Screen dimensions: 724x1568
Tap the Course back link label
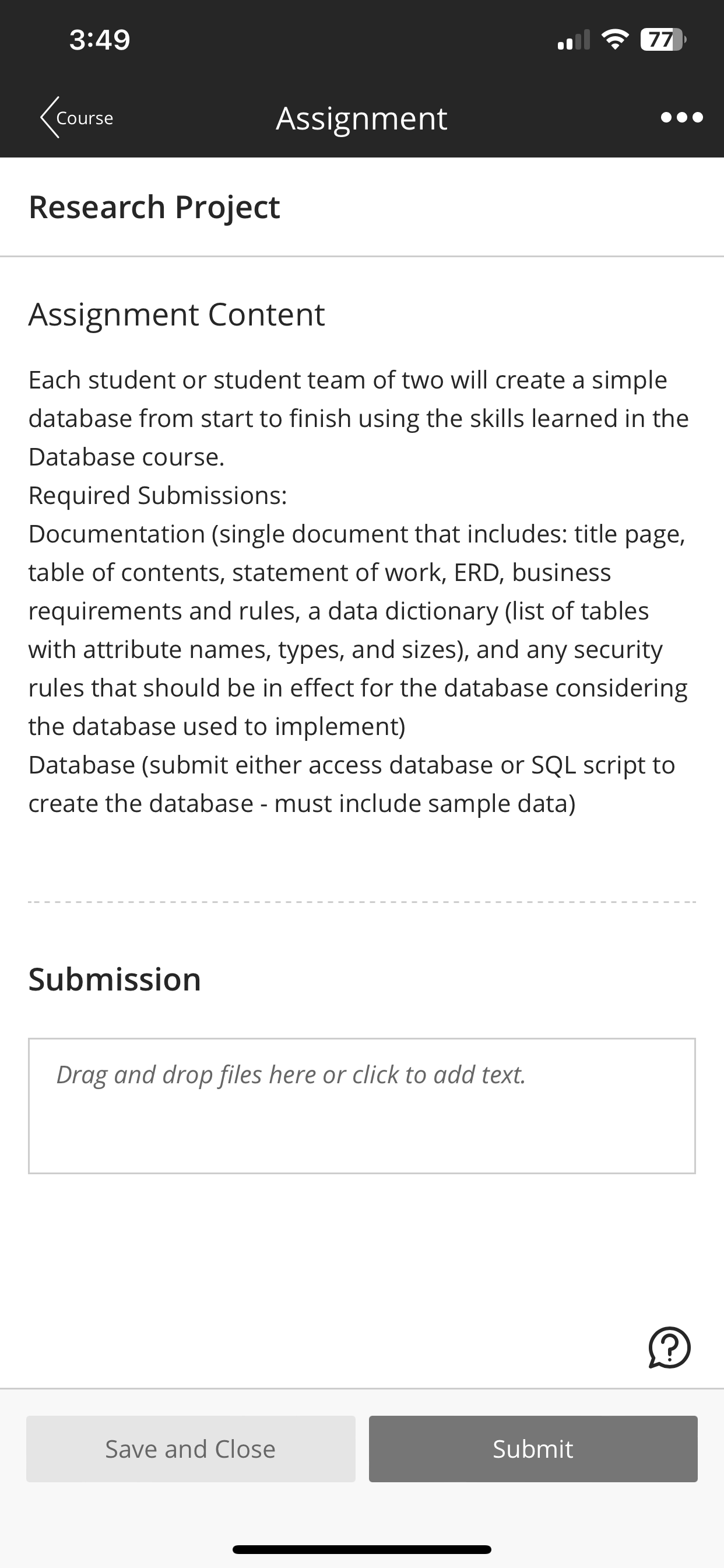(x=85, y=118)
